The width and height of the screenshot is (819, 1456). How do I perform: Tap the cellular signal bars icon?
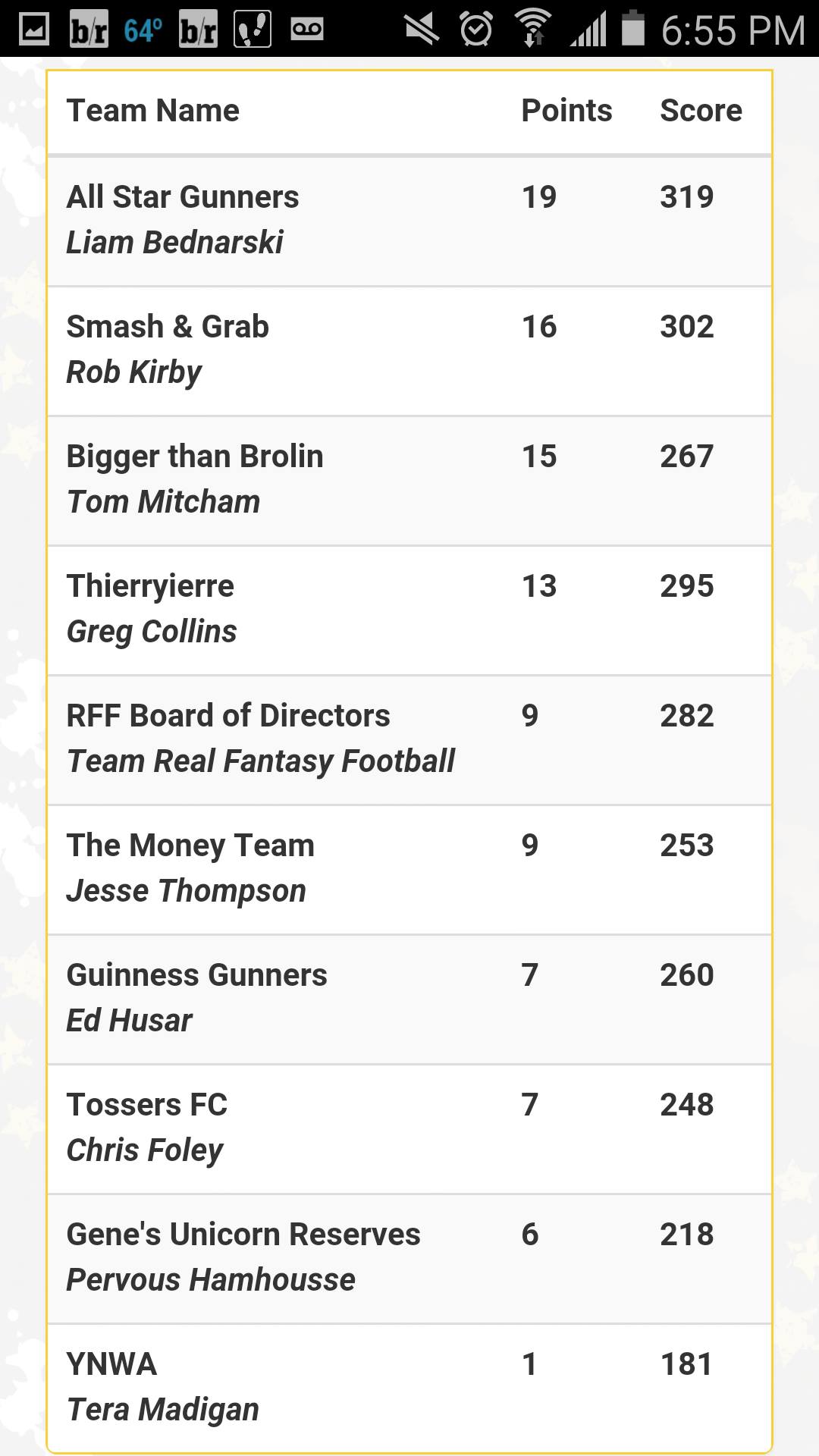click(588, 30)
